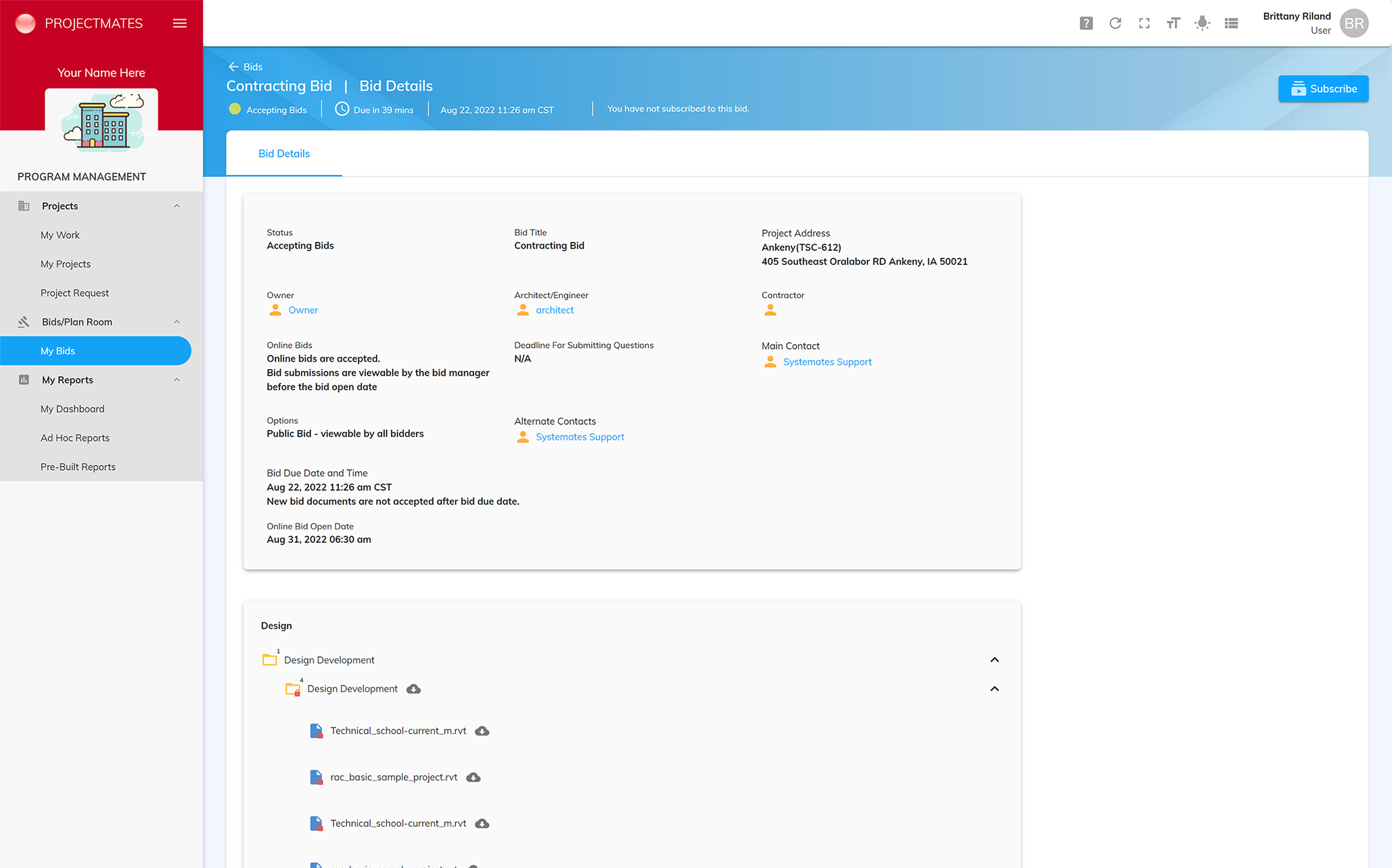Open the BR user avatar
Screen dimensions: 1392x868
[x=1353, y=23]
